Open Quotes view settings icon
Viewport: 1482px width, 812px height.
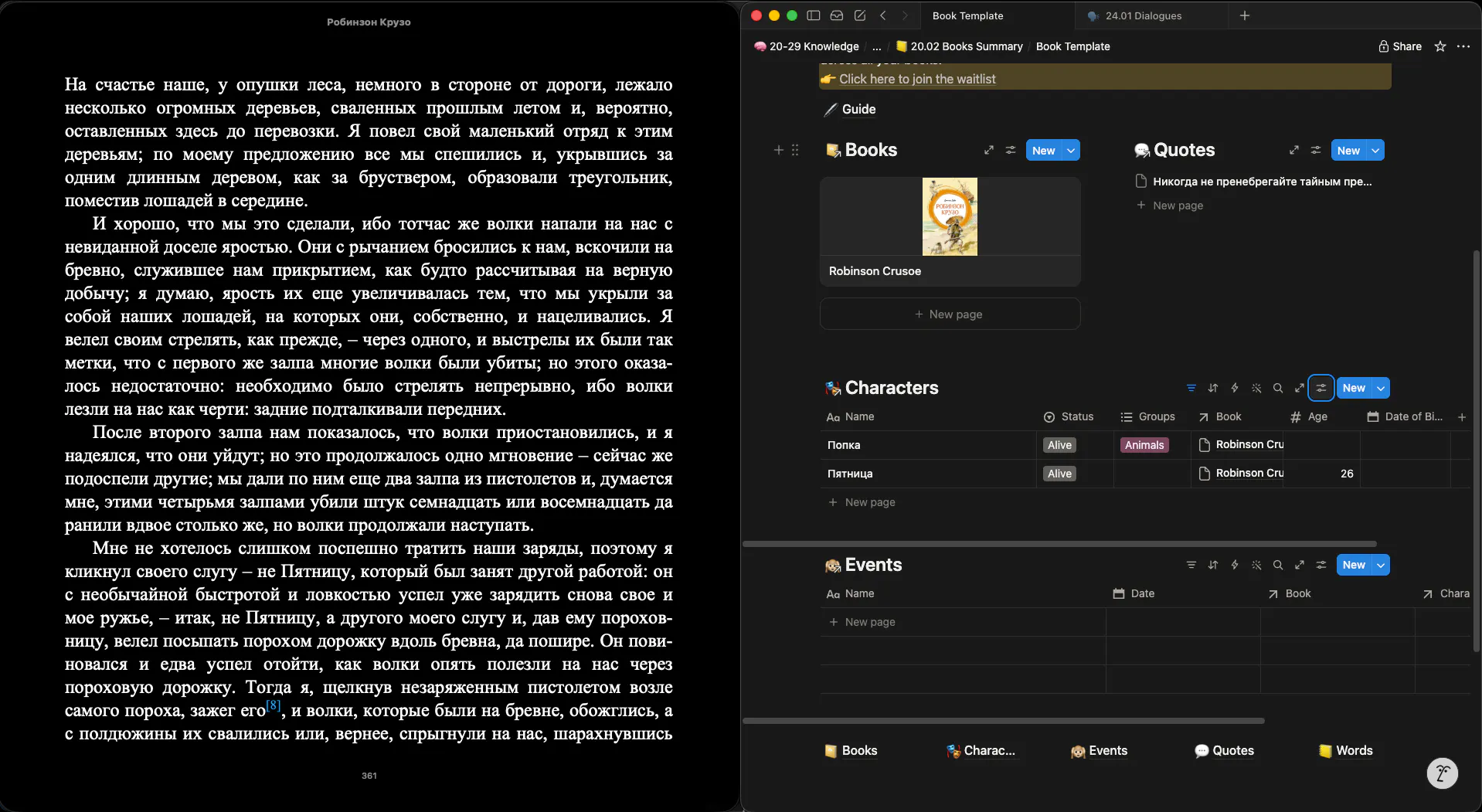pos(1316,150)
